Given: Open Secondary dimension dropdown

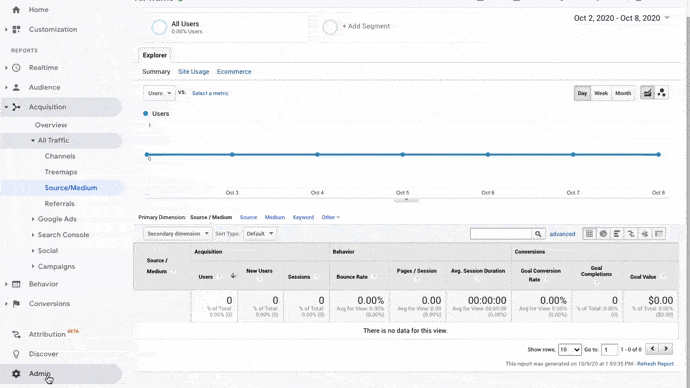Looking at the screenshot, I should 178,234.
